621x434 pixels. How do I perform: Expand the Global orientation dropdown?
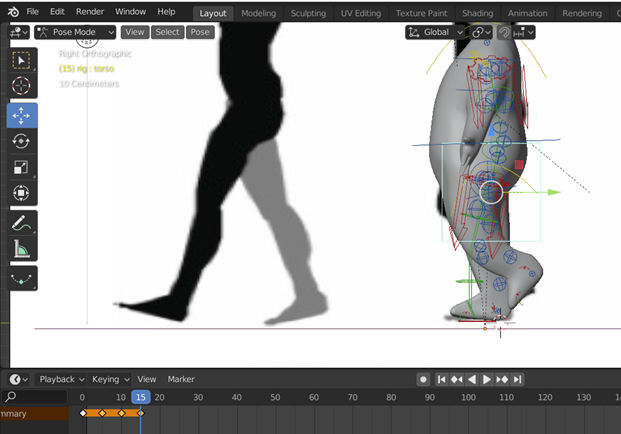pos(434,32)
